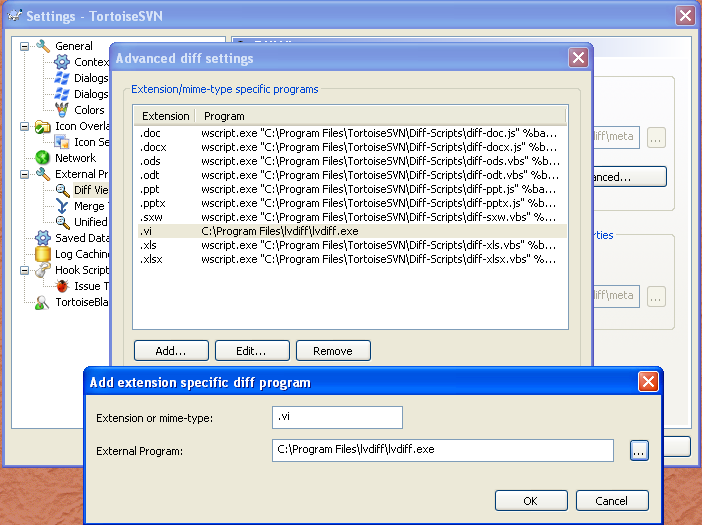
Task: Sort list by Extension column header
Action: click(164, 116)
